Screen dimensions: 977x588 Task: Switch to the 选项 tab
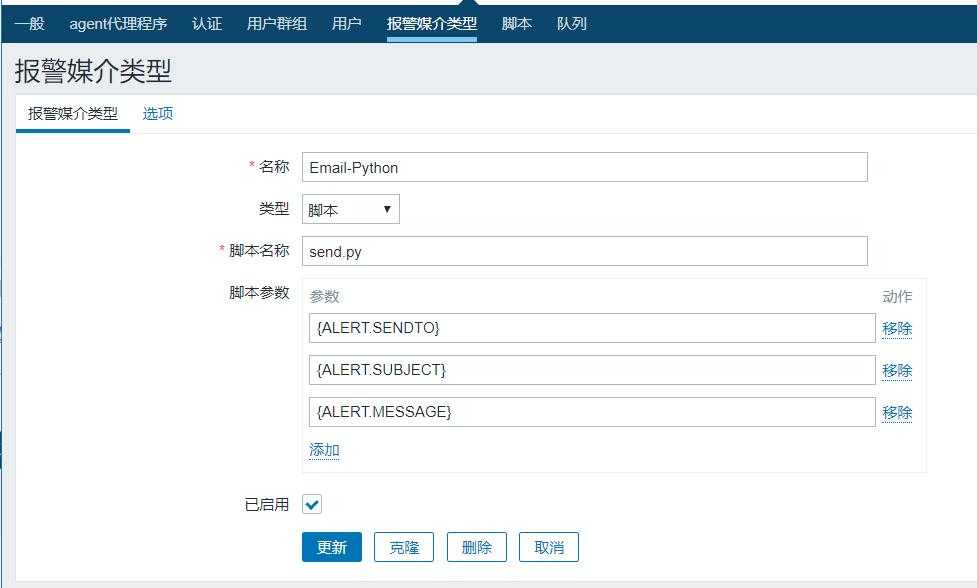pyautogui.click(x=158, y=113)
